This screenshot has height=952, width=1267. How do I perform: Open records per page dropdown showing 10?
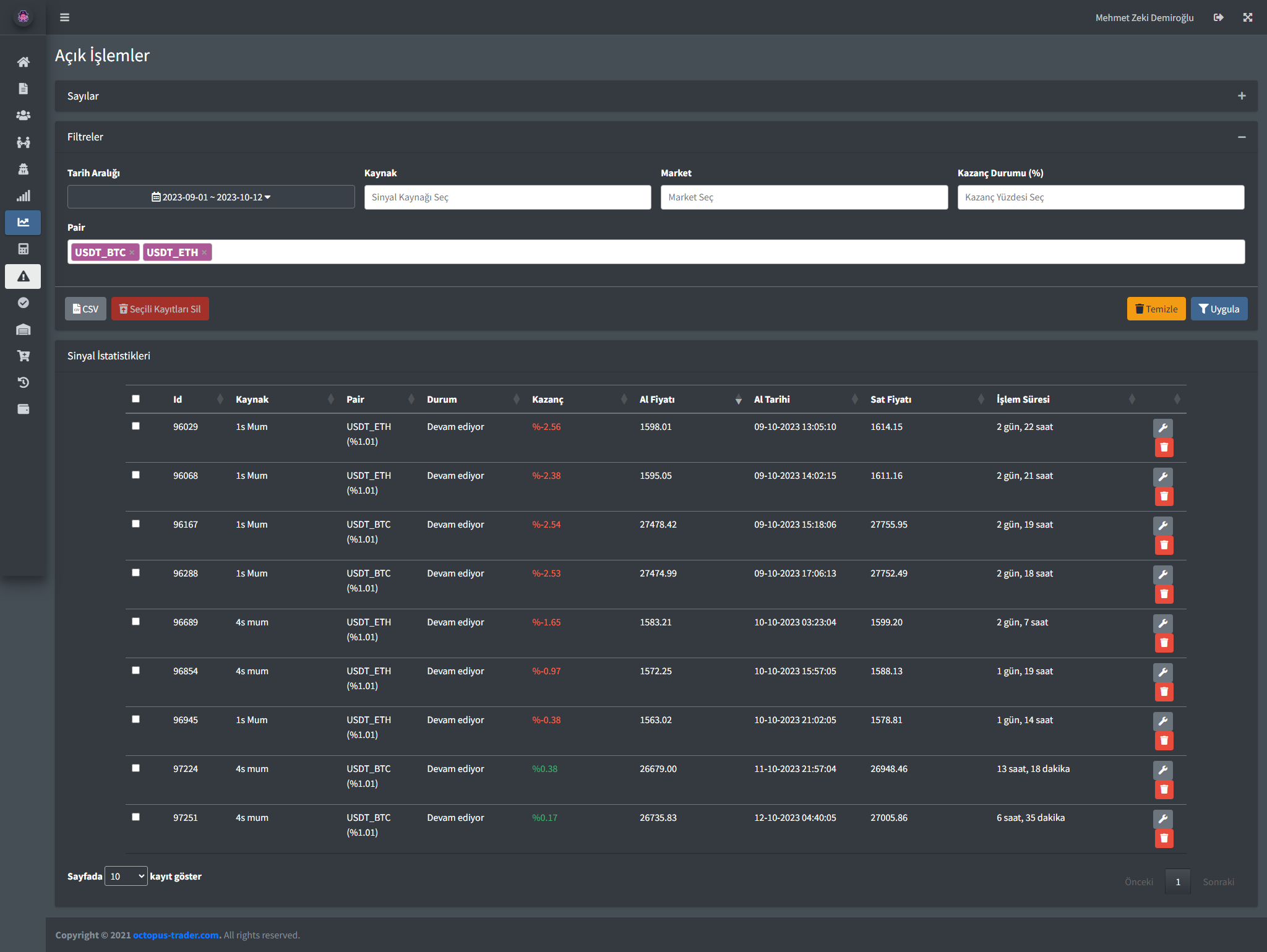click(126, 876)
